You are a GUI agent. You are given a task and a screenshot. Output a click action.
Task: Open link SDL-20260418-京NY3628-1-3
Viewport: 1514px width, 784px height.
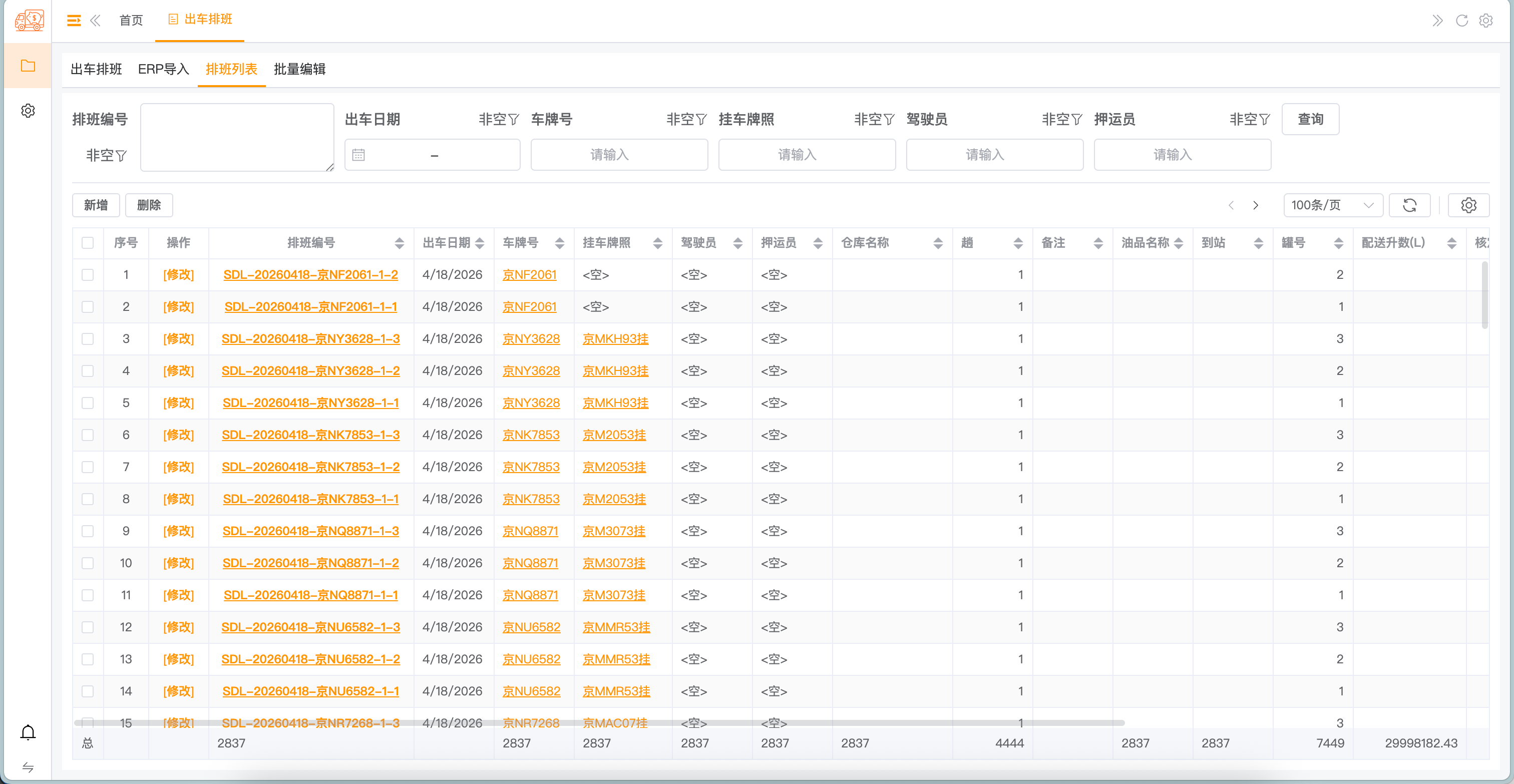click(310, 339)
